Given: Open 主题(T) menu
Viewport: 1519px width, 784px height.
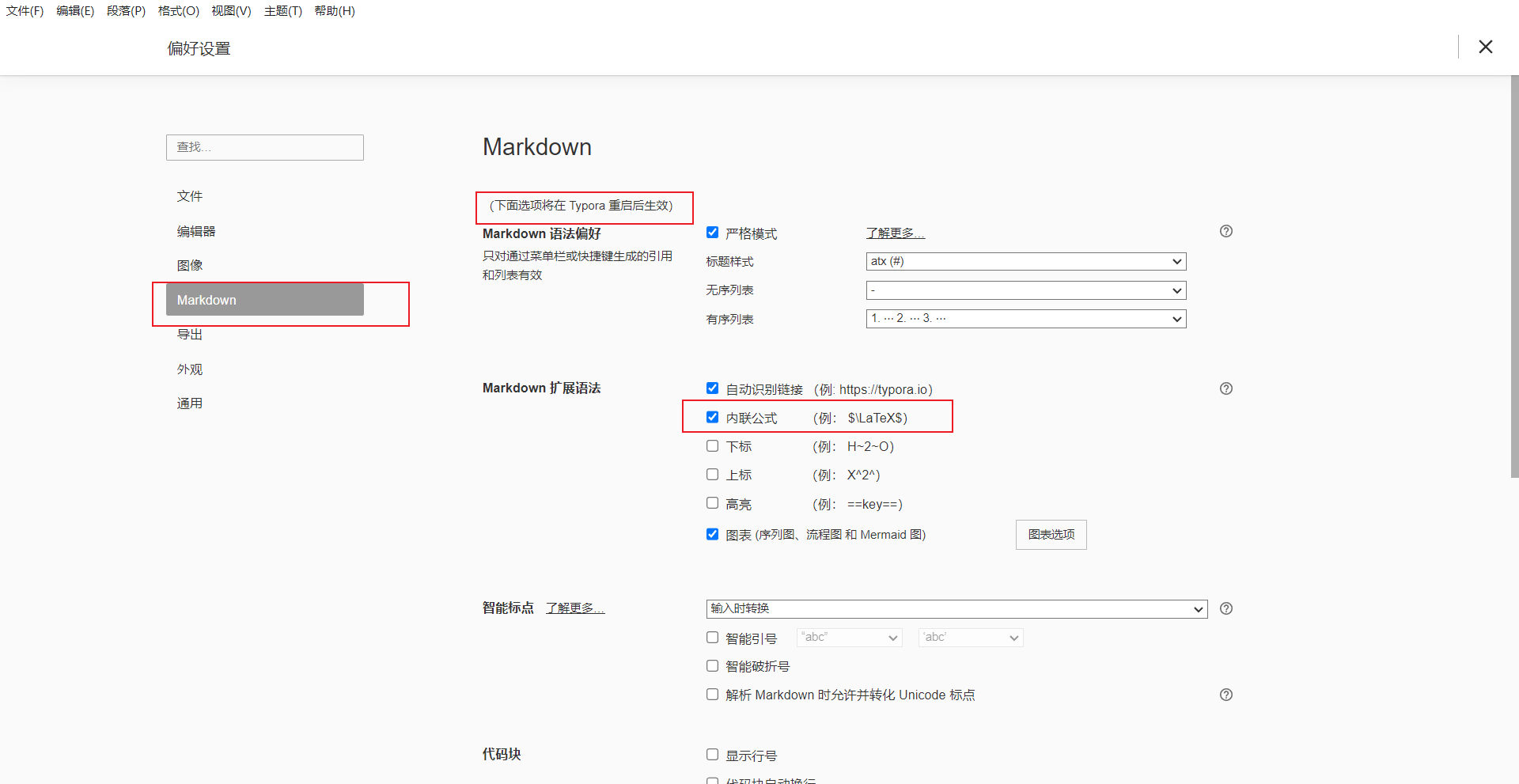Looking at the screenshot, I should [283, 11].
